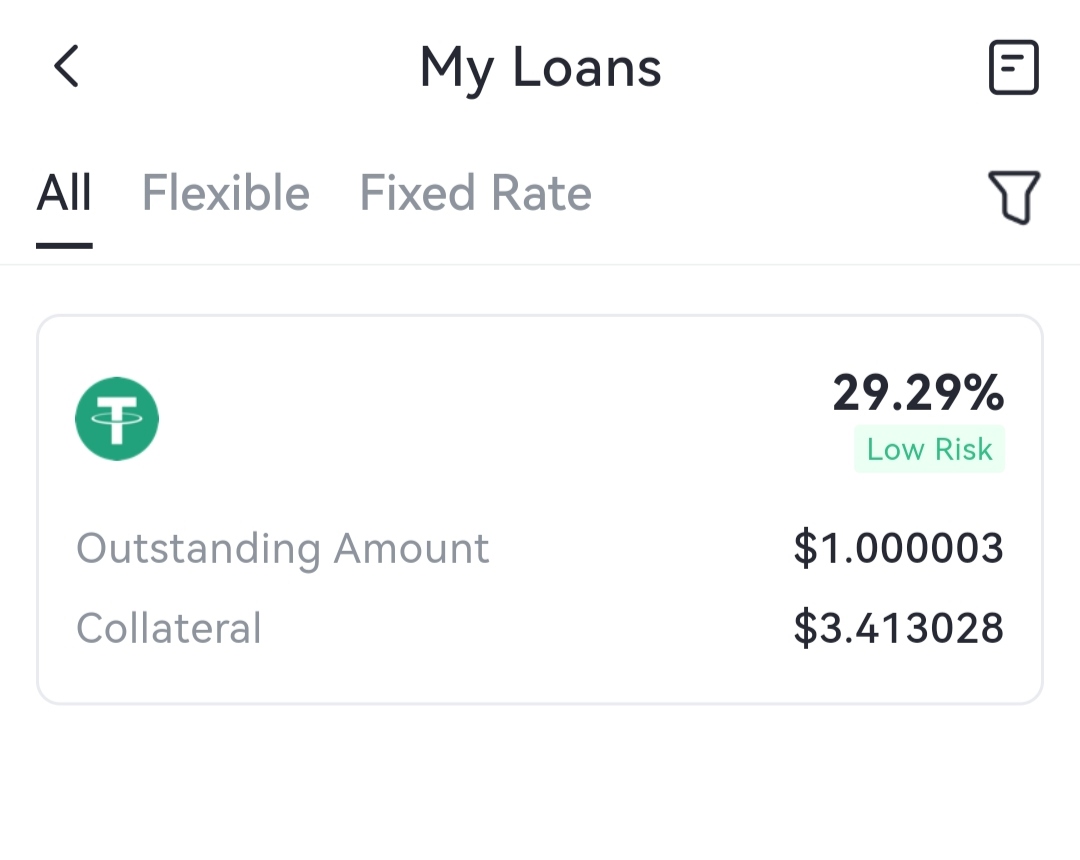Screen dimensions: 1080x860
Task: Click header space between back arrow and title
Action: pos(240,68)
